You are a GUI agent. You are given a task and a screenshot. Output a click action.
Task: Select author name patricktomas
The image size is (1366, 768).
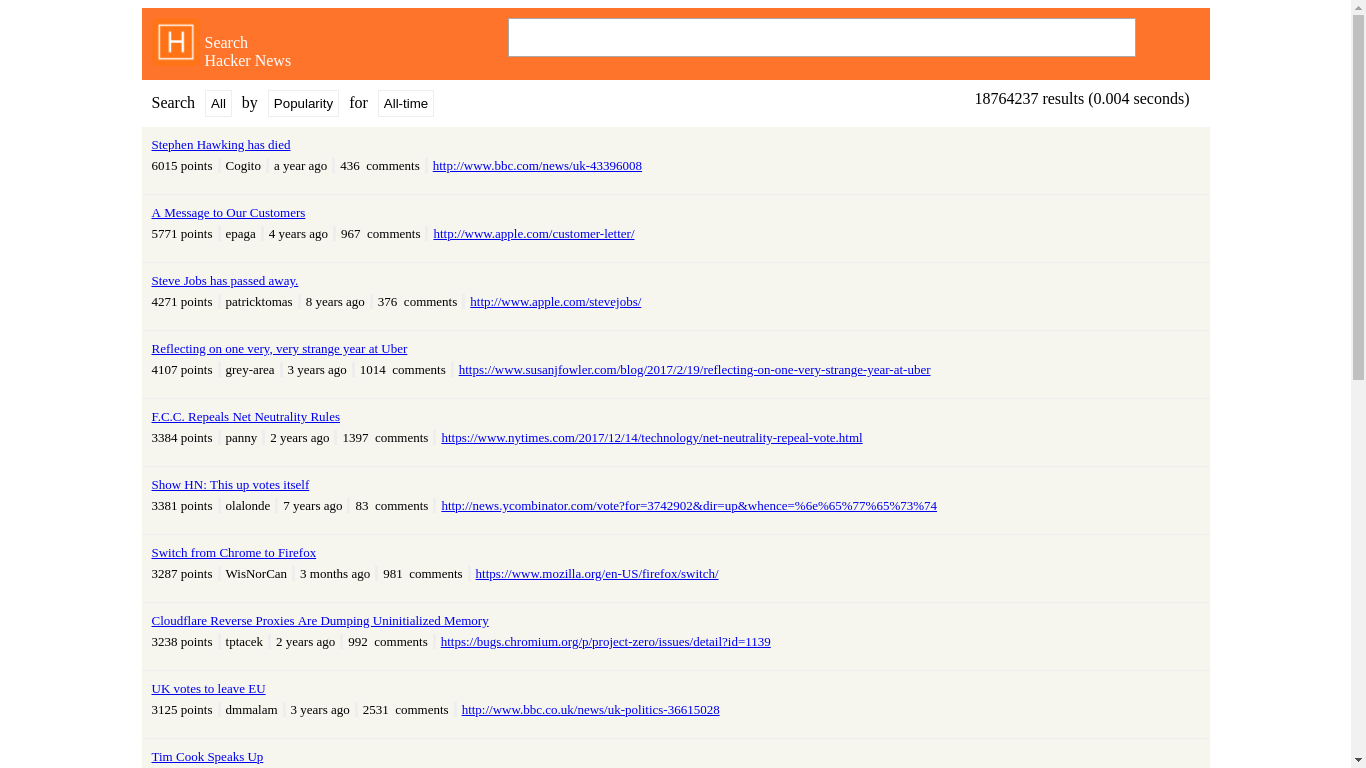(259, 302)
